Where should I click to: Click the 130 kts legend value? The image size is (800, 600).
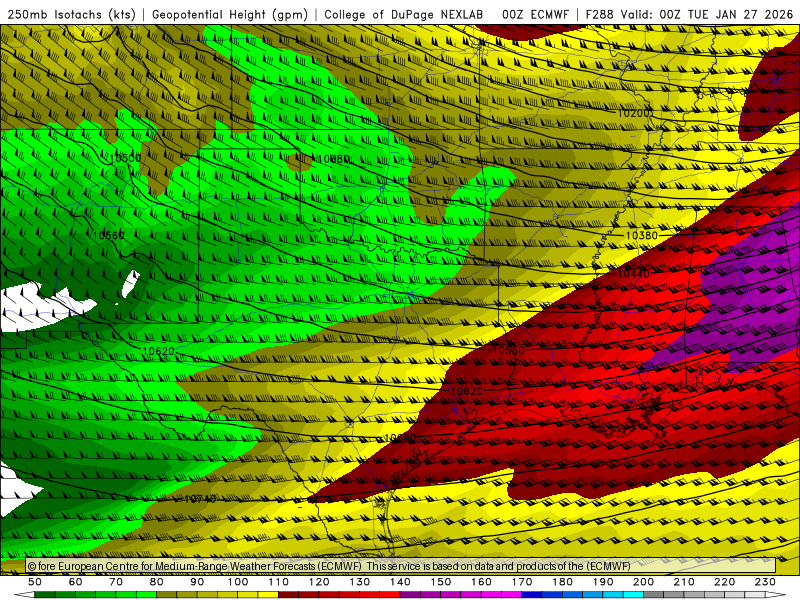(x=360, y=582)
